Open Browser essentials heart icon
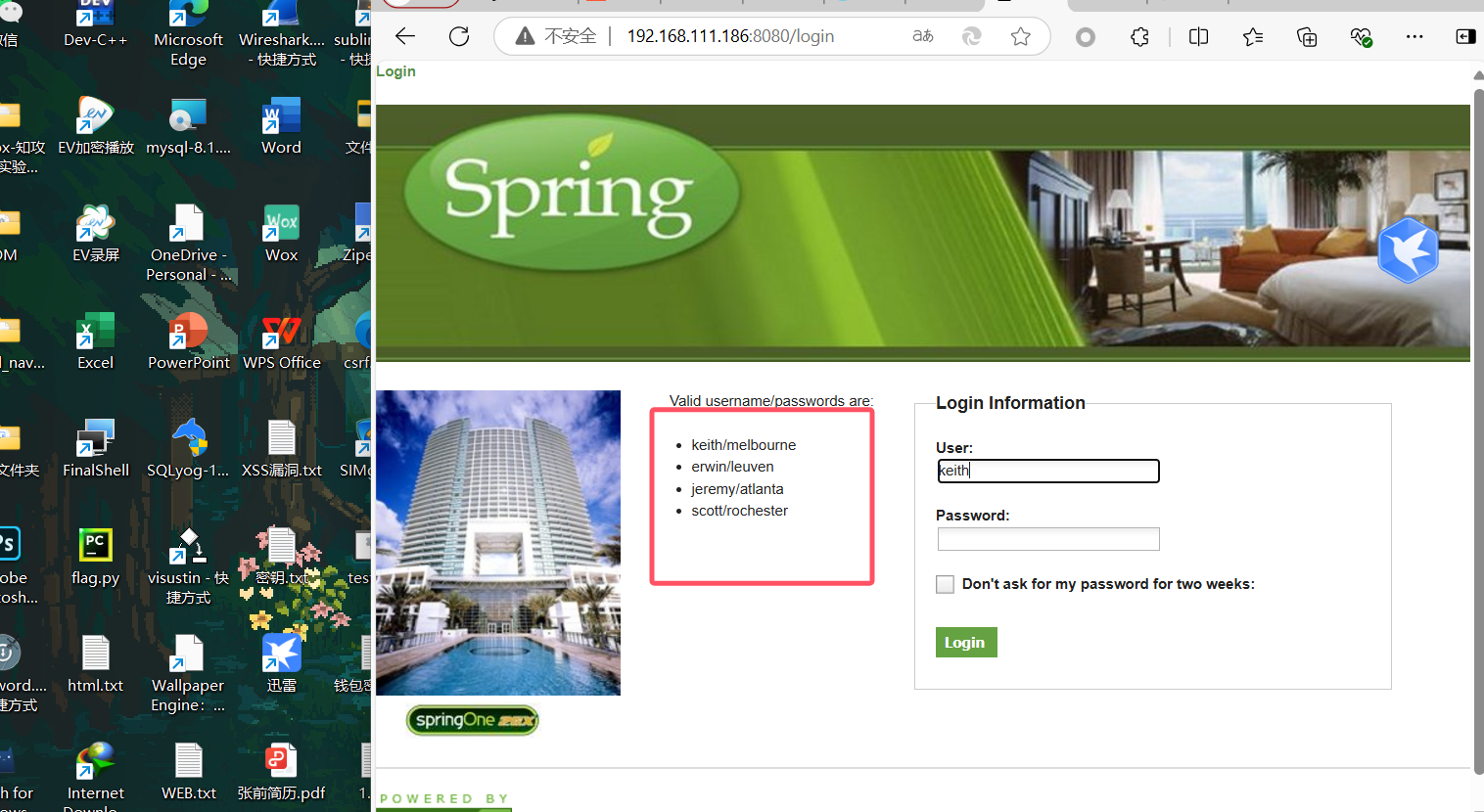 pos(1361,36)
